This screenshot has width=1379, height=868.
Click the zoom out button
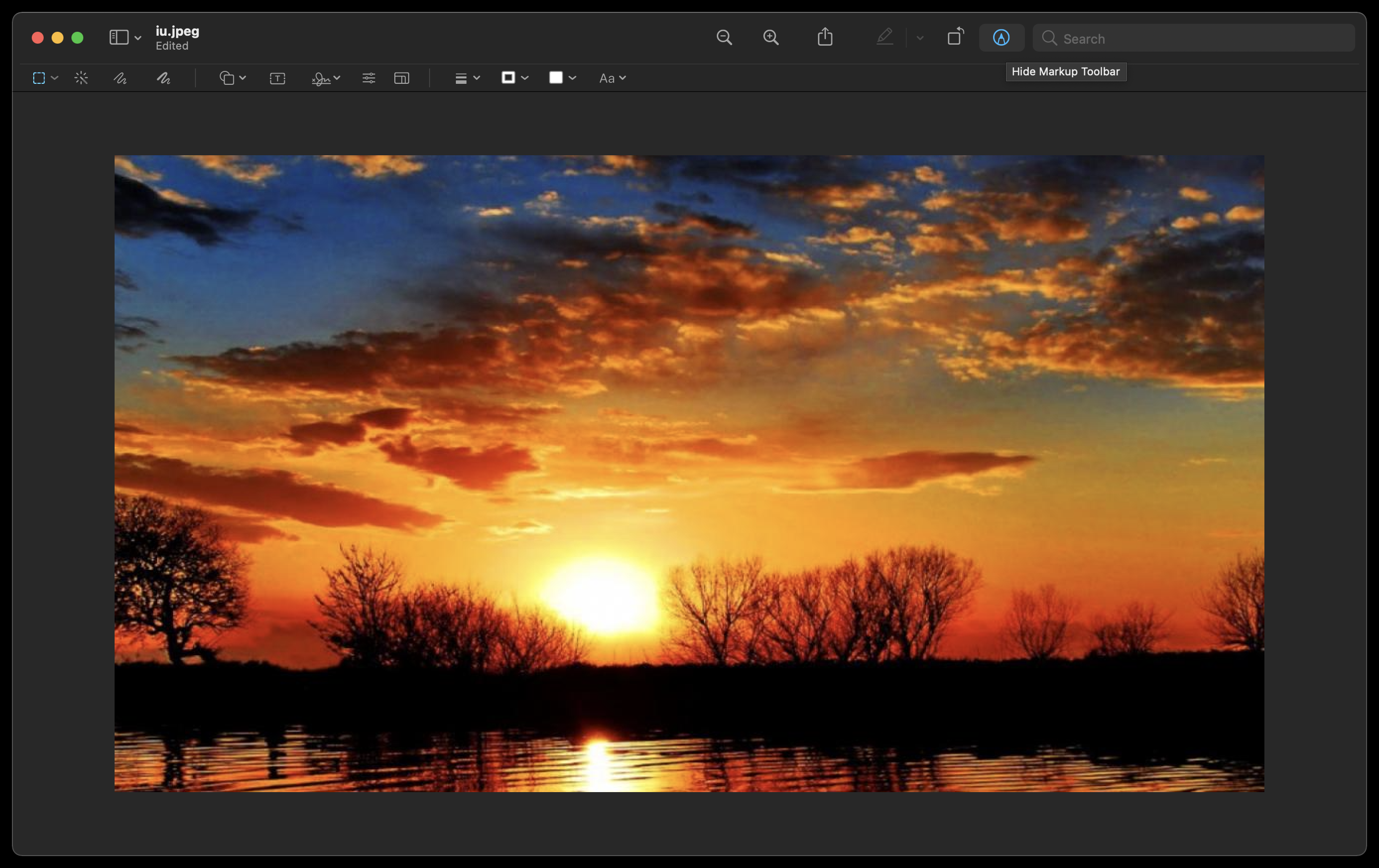click(724, 38)
